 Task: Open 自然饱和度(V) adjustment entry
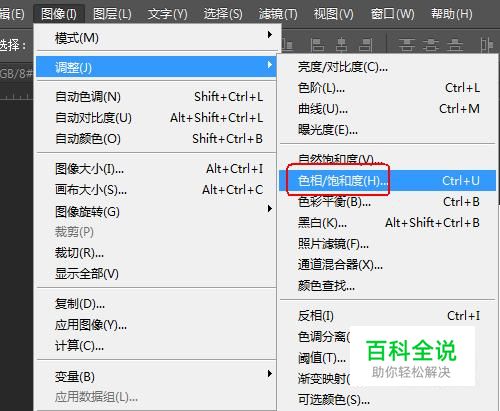387,160
